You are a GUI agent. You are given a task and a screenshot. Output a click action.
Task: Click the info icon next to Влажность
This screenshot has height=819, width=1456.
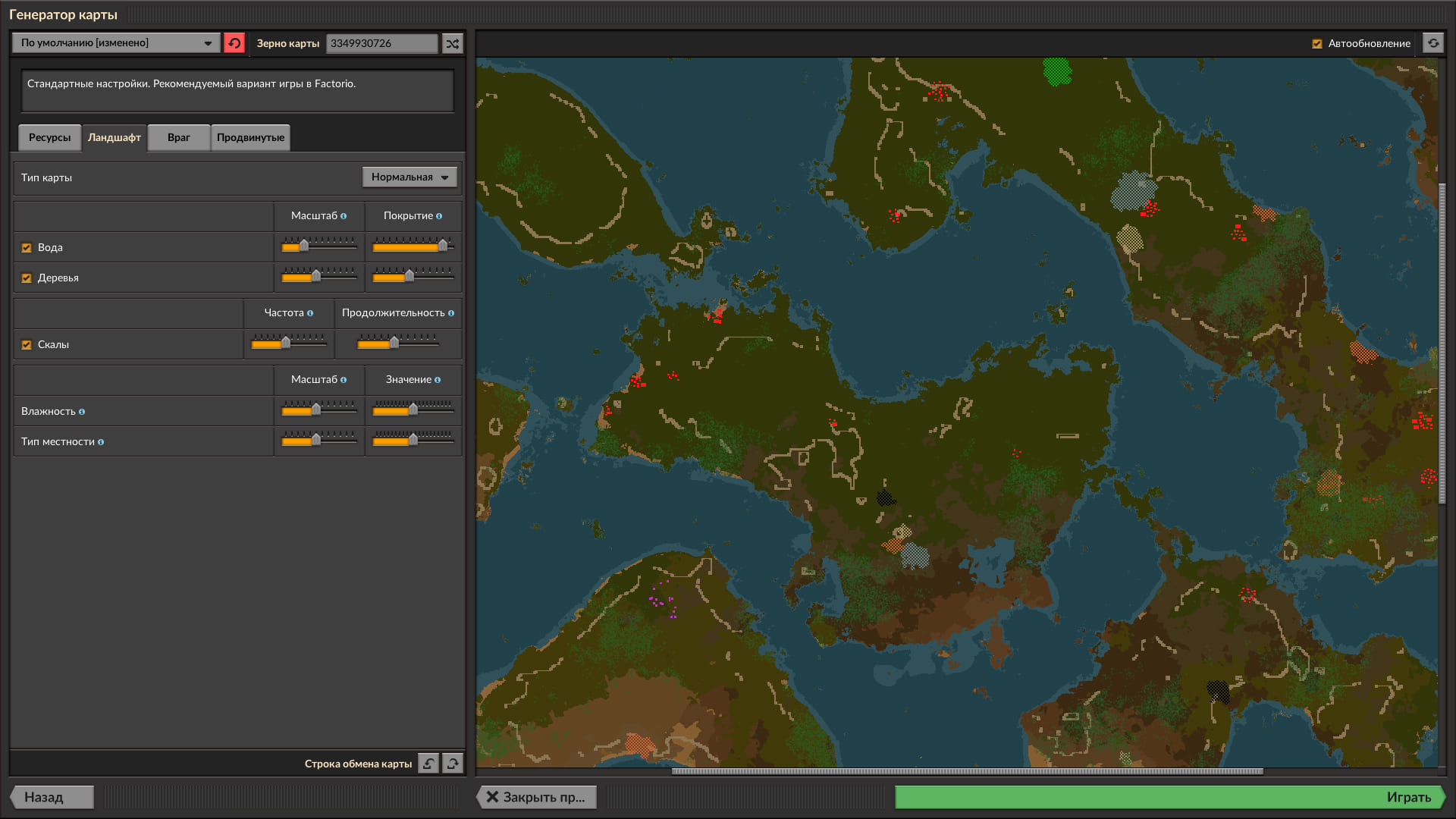pyautogui.click(x=82, y=412)
